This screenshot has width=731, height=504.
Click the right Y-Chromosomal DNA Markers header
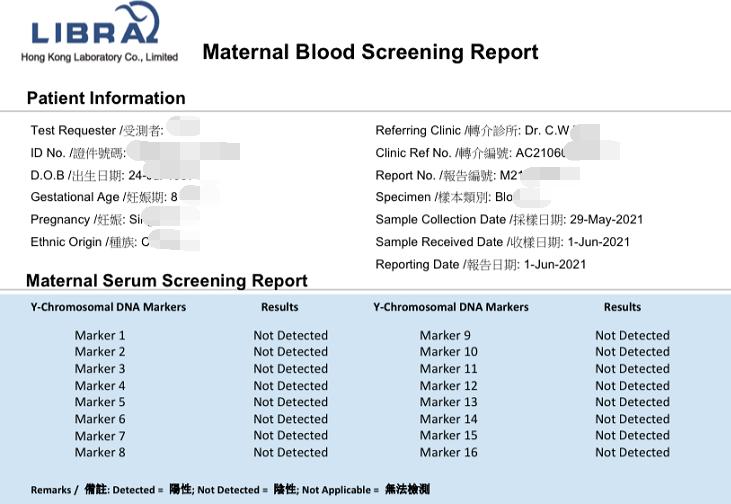451,307
